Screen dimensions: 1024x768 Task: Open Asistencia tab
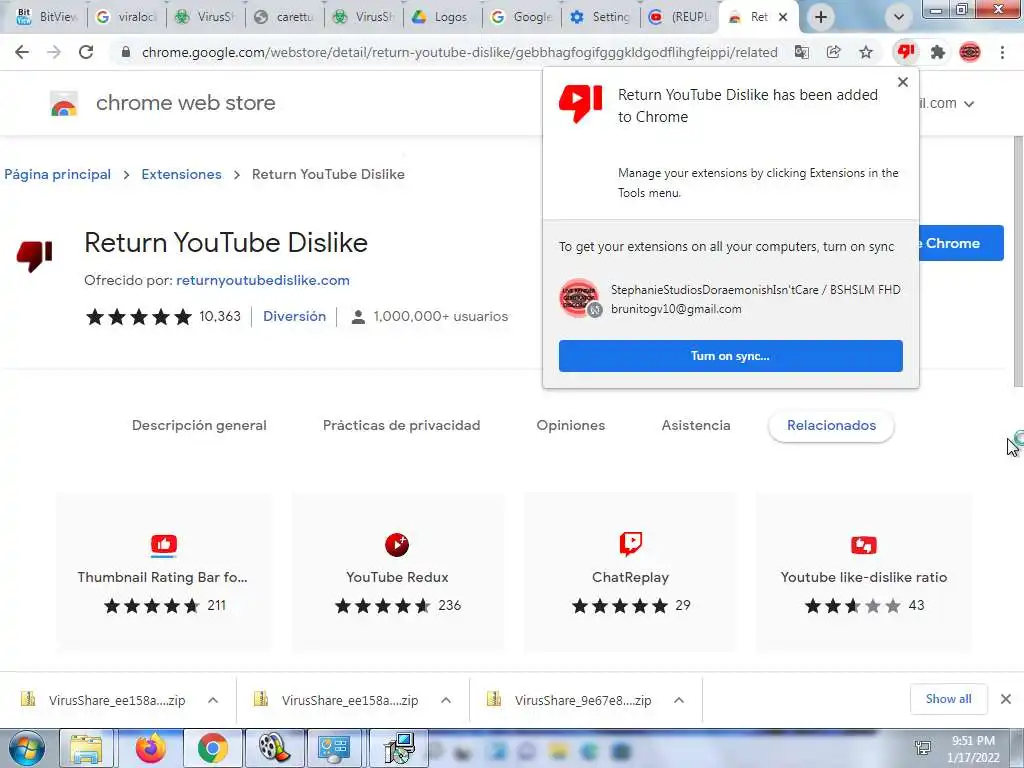coord(696,425)
